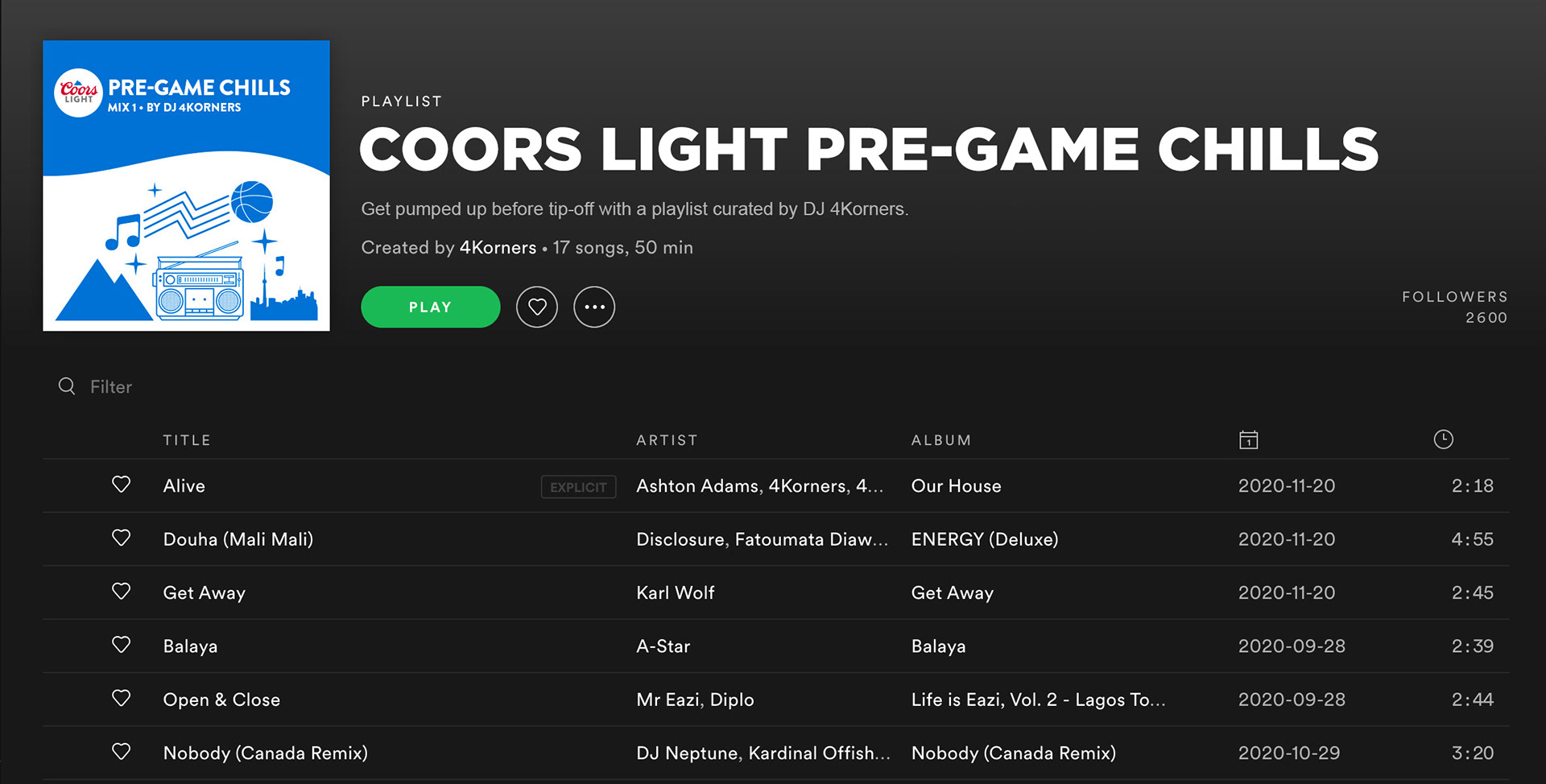Sort tracks by Artist column header
Viewport: 1546px width, 784px height.
coord(667,440)
